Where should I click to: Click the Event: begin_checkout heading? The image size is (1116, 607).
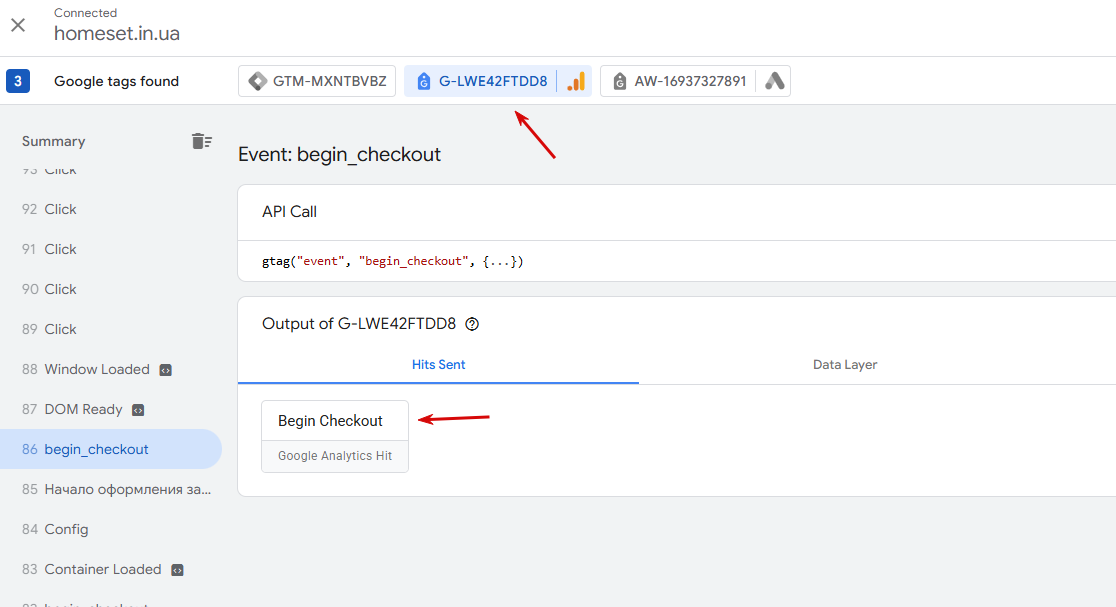(339, 154)
